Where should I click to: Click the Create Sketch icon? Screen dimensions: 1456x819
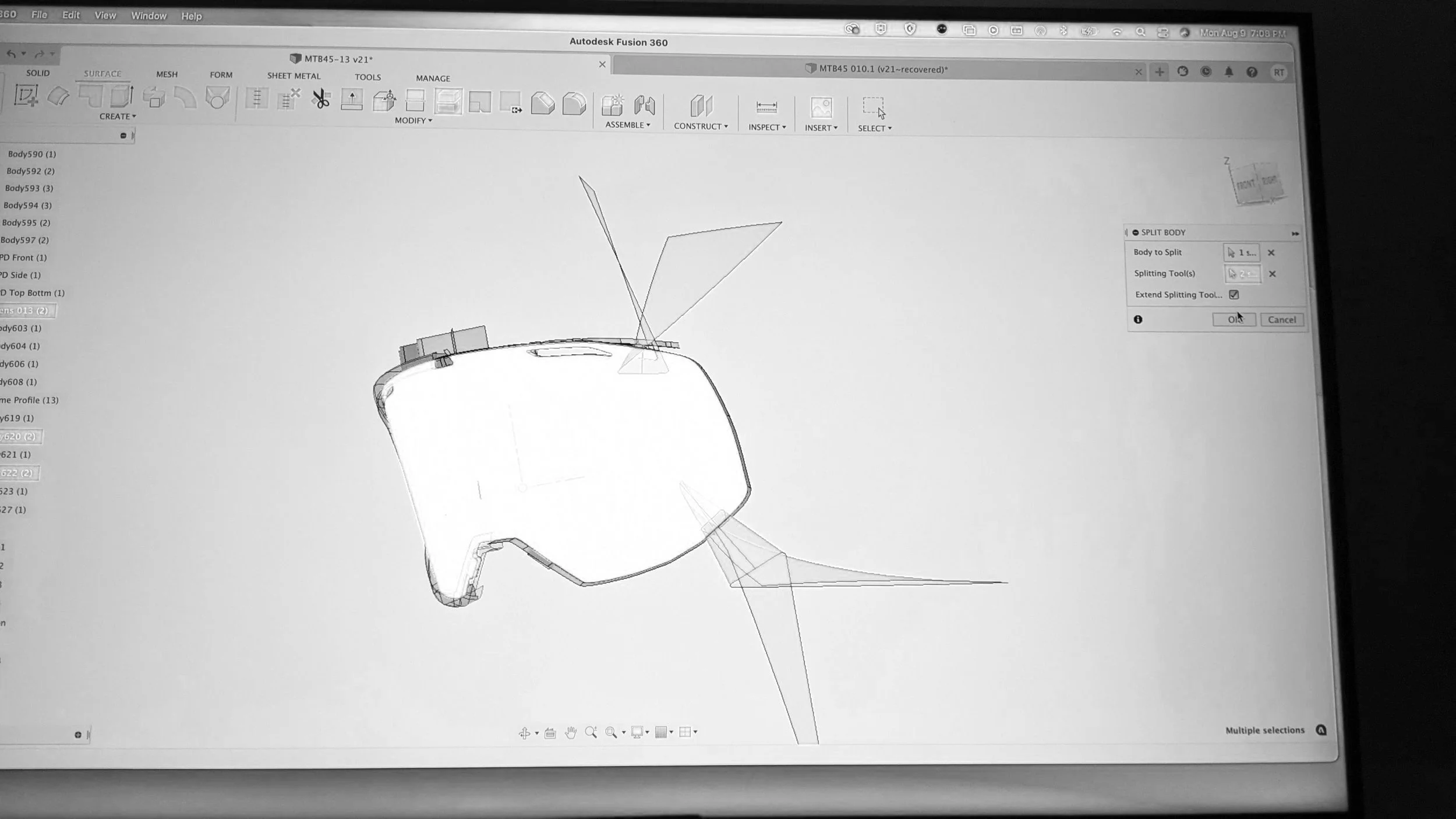[x=26, y=96]
